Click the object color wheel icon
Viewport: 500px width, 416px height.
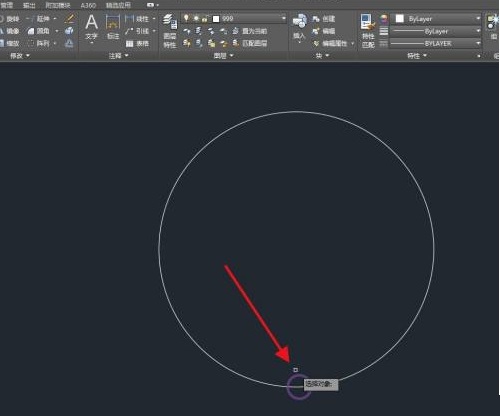[384, 19]
